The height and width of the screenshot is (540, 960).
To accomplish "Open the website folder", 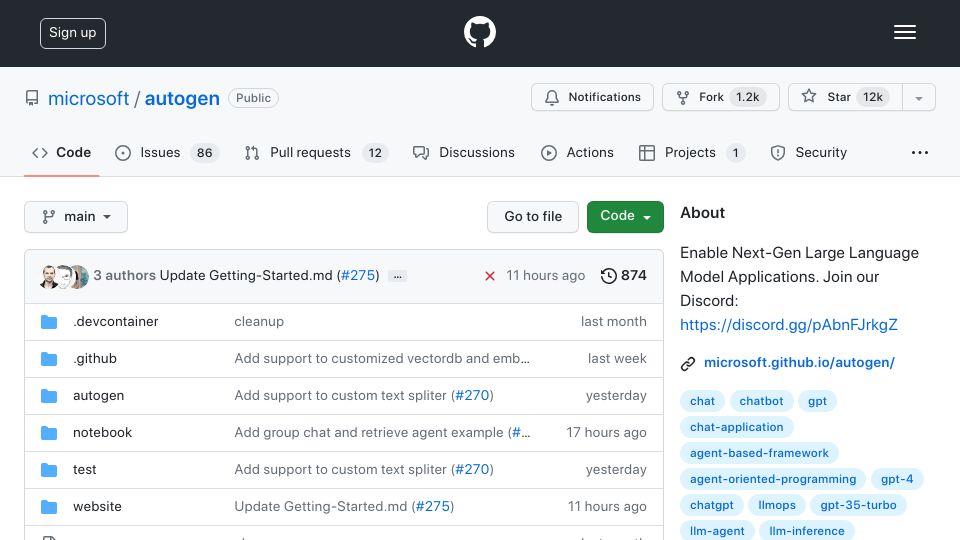I will point(97,506).
